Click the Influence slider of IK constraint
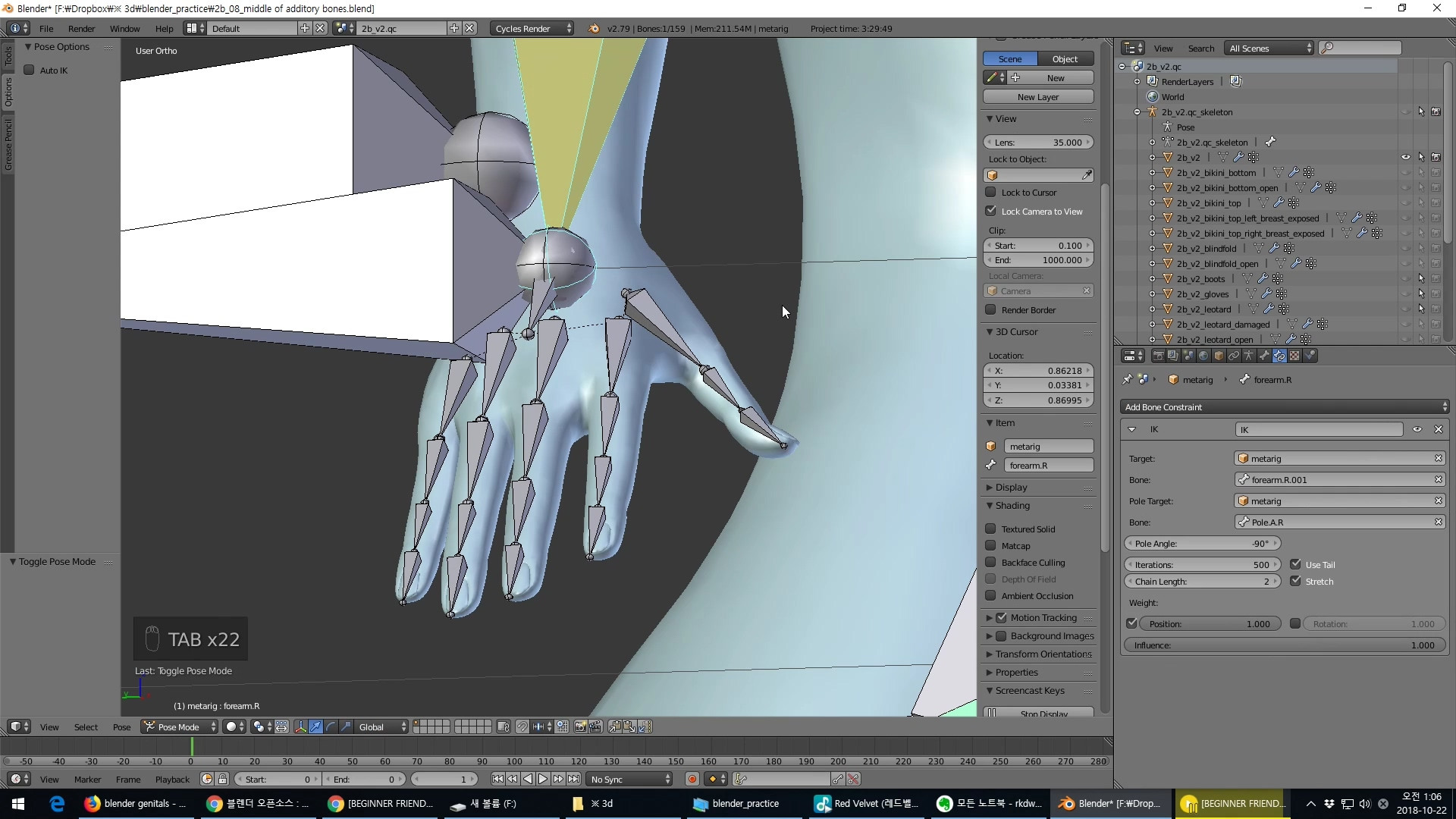Screen dimensions: 1456x819 tap(1285, 645)
